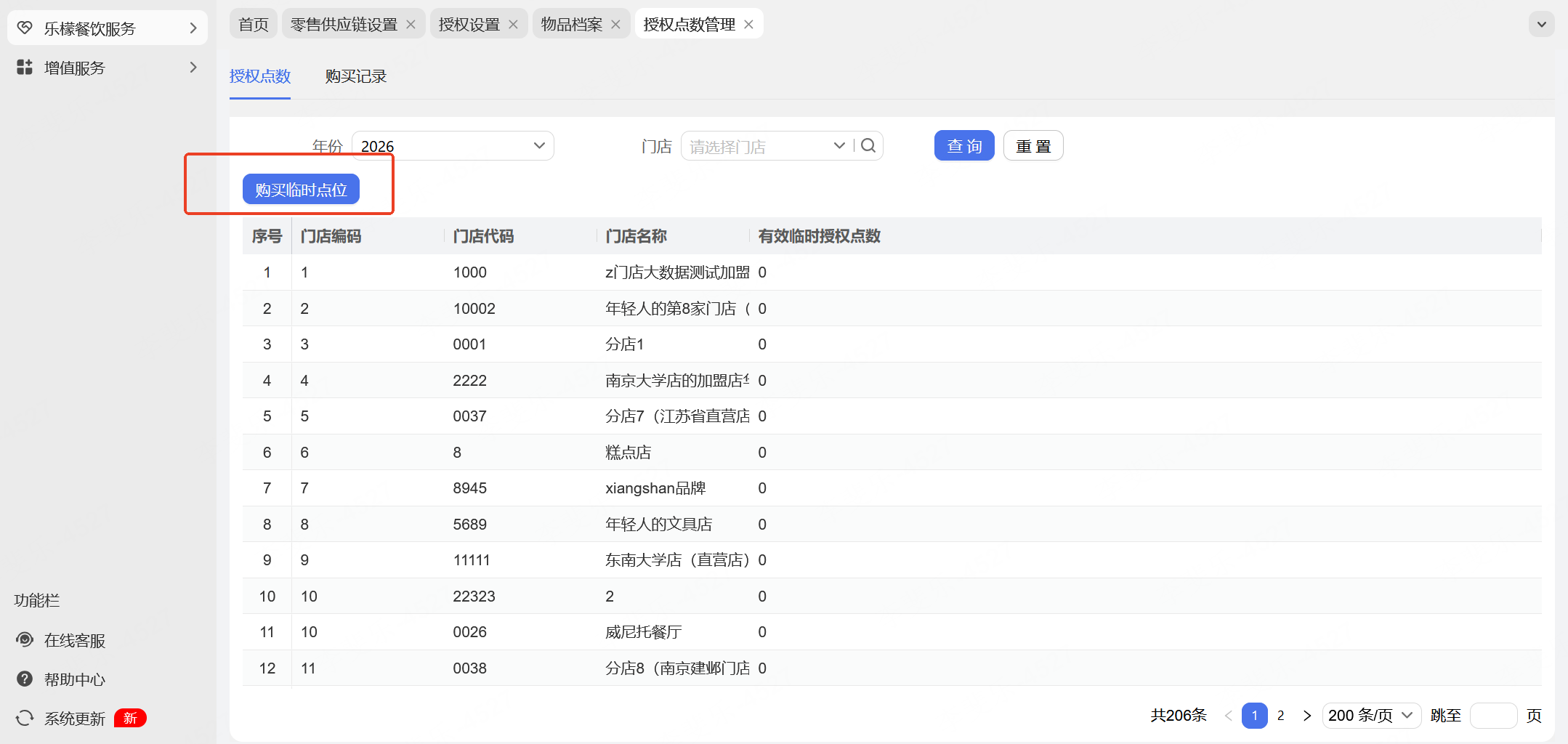Click the 购买临时点位 button
Image resolution: width=1568 pixels, height=744 pixels.
coord(301,190)
